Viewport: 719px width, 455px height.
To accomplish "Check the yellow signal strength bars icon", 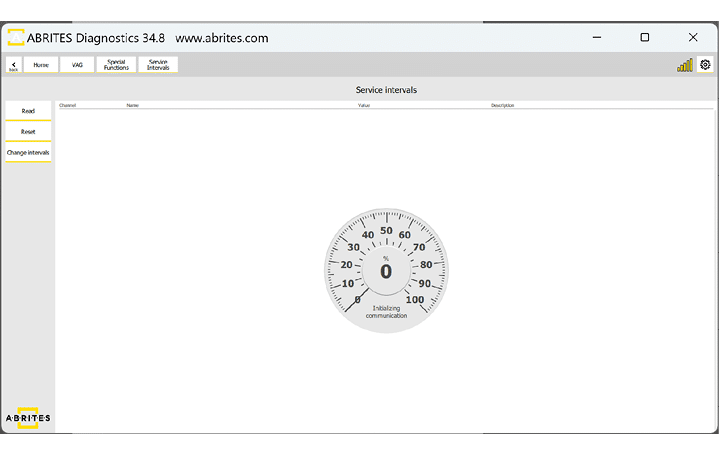I will click(685, 65).
